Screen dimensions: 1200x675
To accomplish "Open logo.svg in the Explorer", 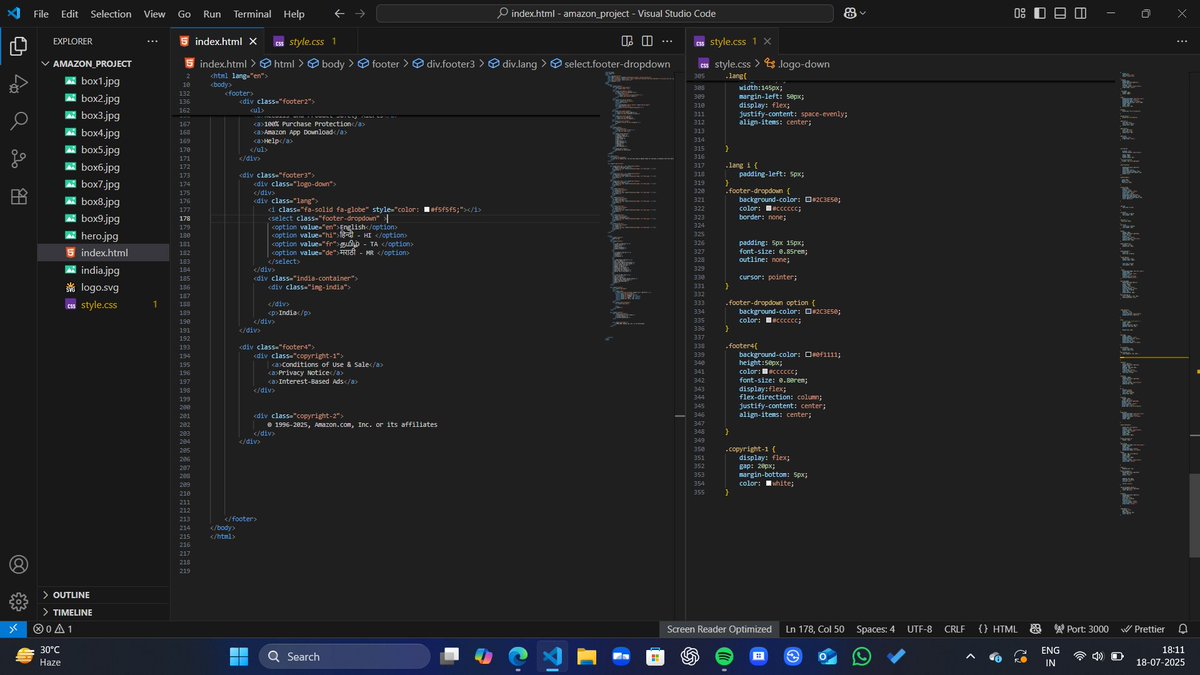I will coord(100,287).
